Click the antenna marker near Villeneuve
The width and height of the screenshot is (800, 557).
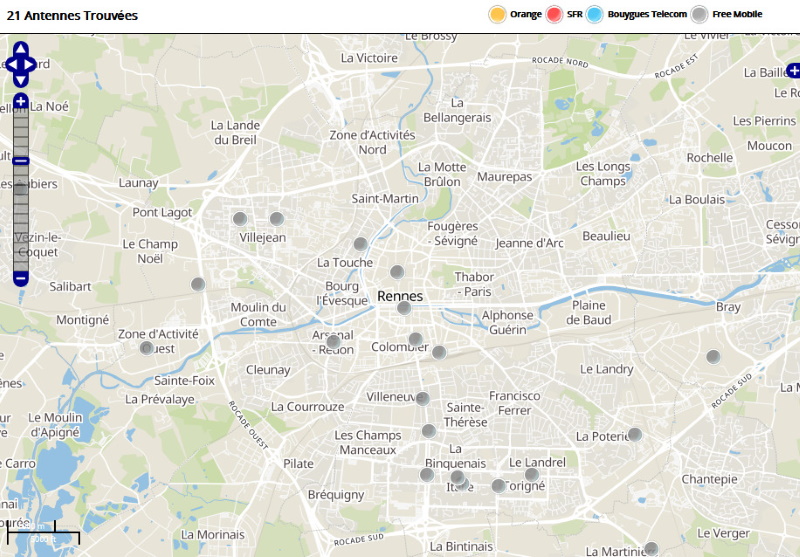422,398
